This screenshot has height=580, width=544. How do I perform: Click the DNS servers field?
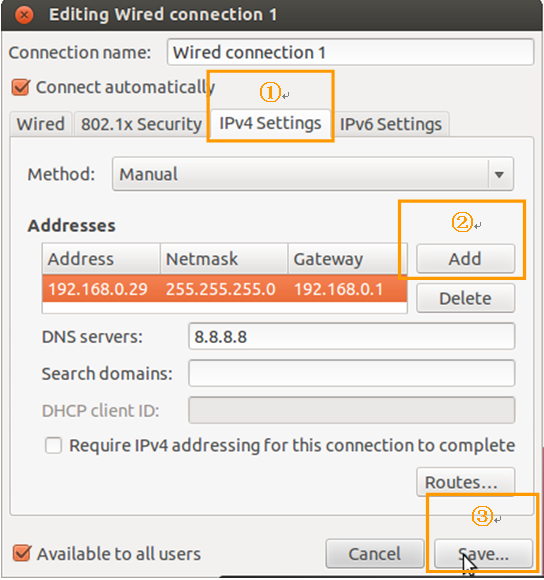[x=351, y=336]
